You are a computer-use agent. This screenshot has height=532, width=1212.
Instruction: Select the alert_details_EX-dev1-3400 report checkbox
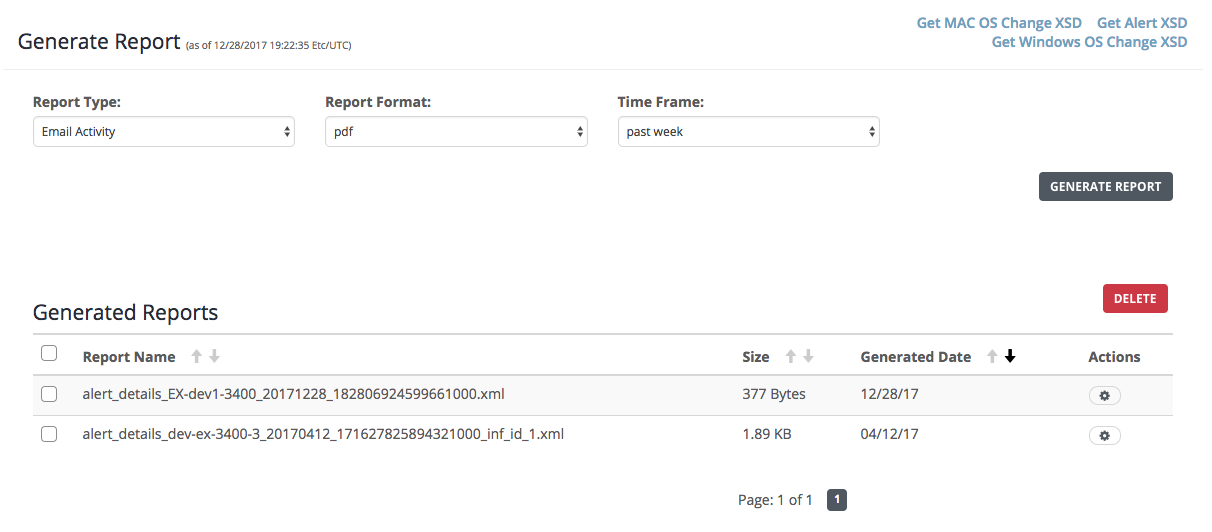coord(48,394)
